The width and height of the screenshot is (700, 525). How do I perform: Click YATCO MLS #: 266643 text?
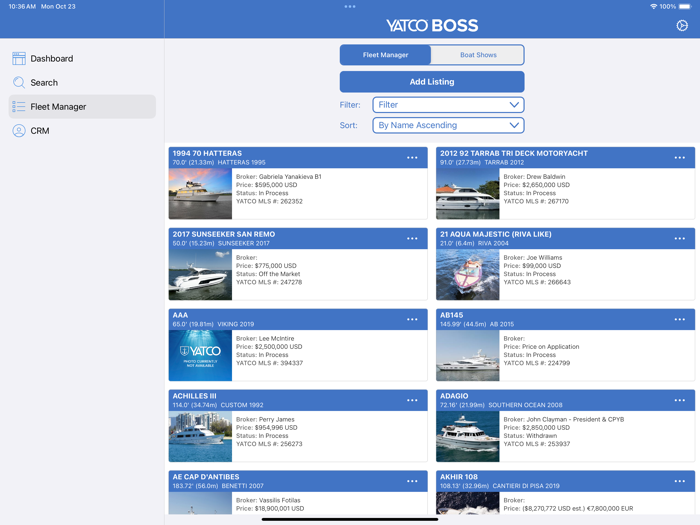[x=537, y=282]
